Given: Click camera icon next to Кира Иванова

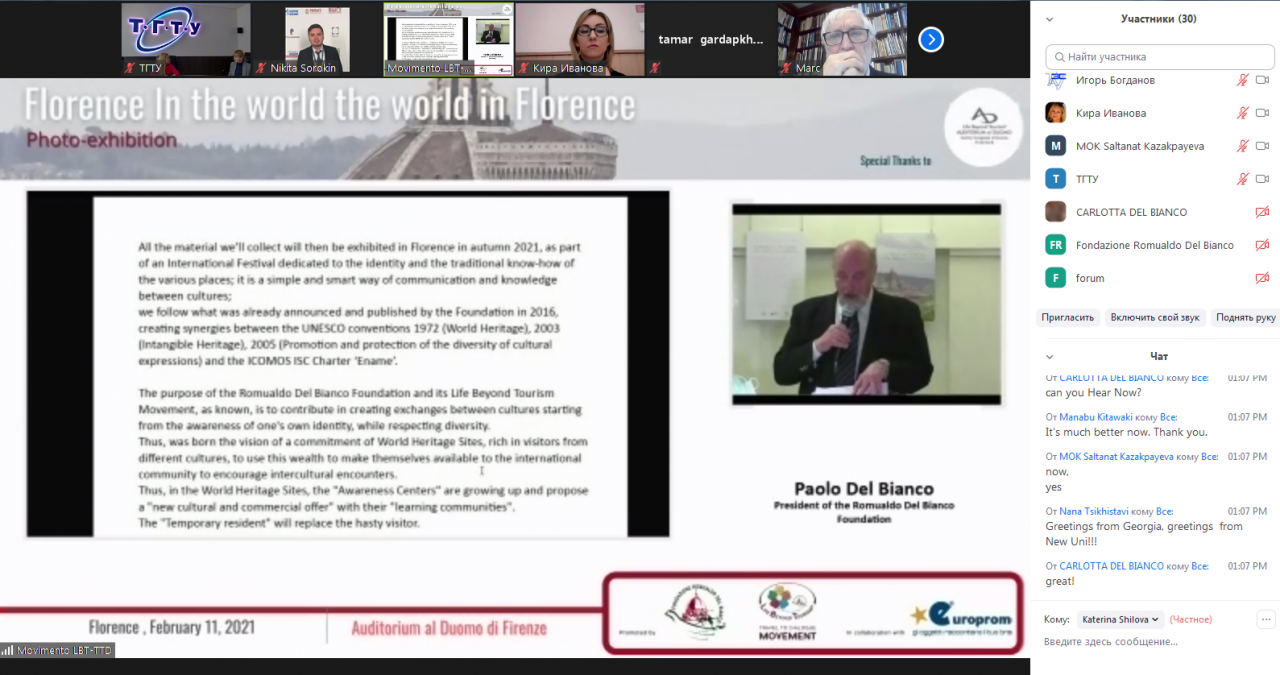Looking at the screenshot, I should [1262, 113].
